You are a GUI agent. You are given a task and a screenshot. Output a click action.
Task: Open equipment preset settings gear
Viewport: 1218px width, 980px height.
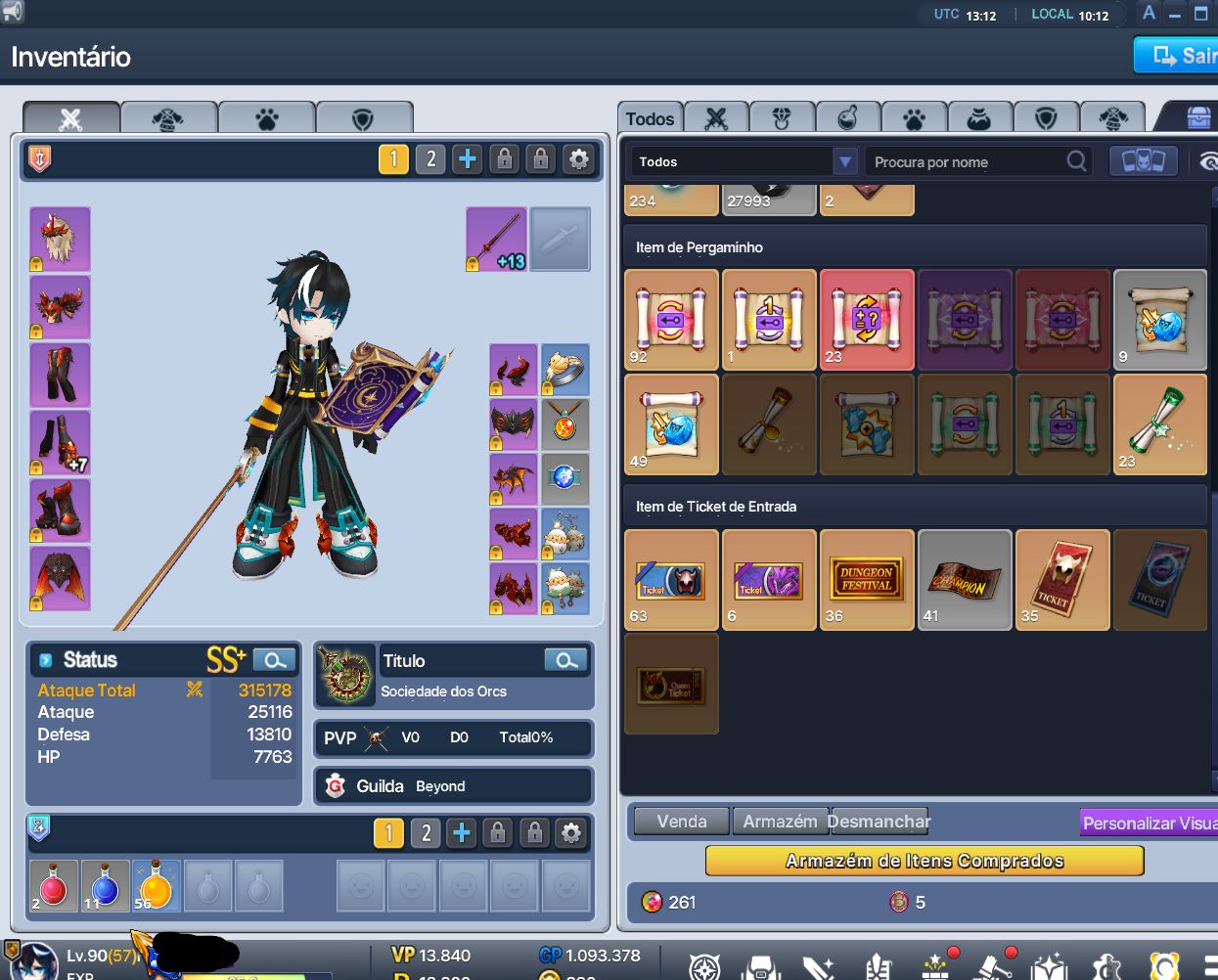click(x=578, y=158)
